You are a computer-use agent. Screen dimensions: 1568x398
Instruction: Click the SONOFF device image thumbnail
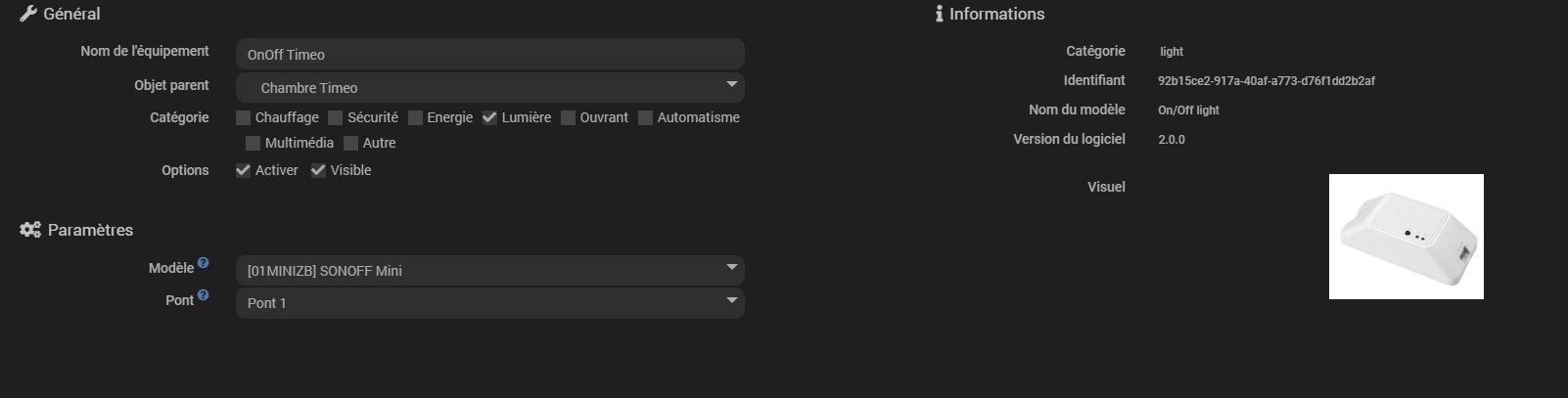(1407, 237)
